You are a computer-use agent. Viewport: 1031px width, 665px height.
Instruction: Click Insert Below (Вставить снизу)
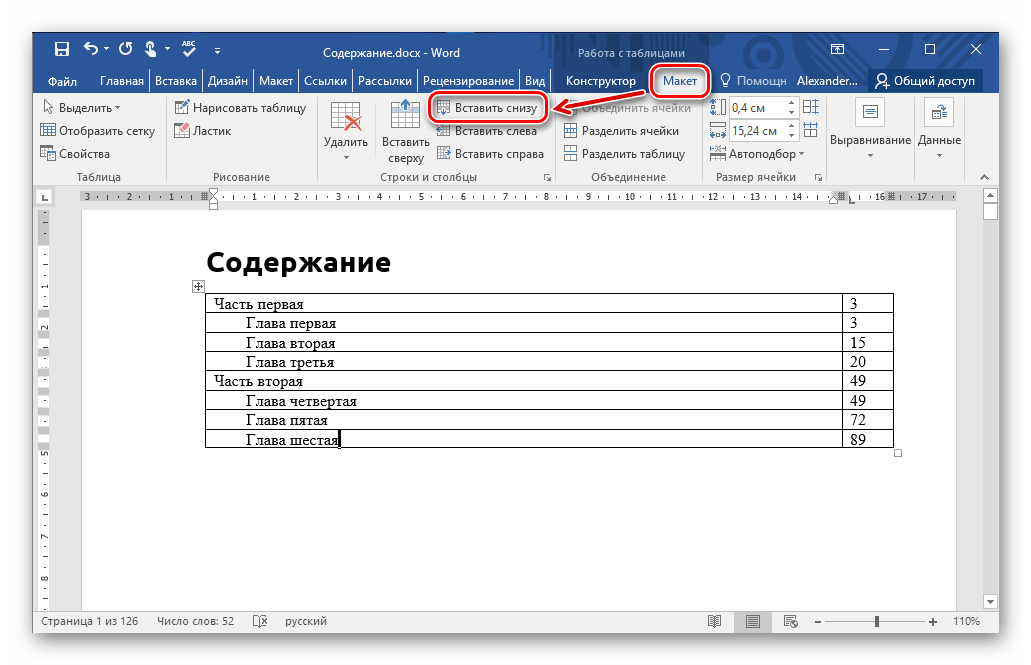pyautogui.click(x=487, y=107)
